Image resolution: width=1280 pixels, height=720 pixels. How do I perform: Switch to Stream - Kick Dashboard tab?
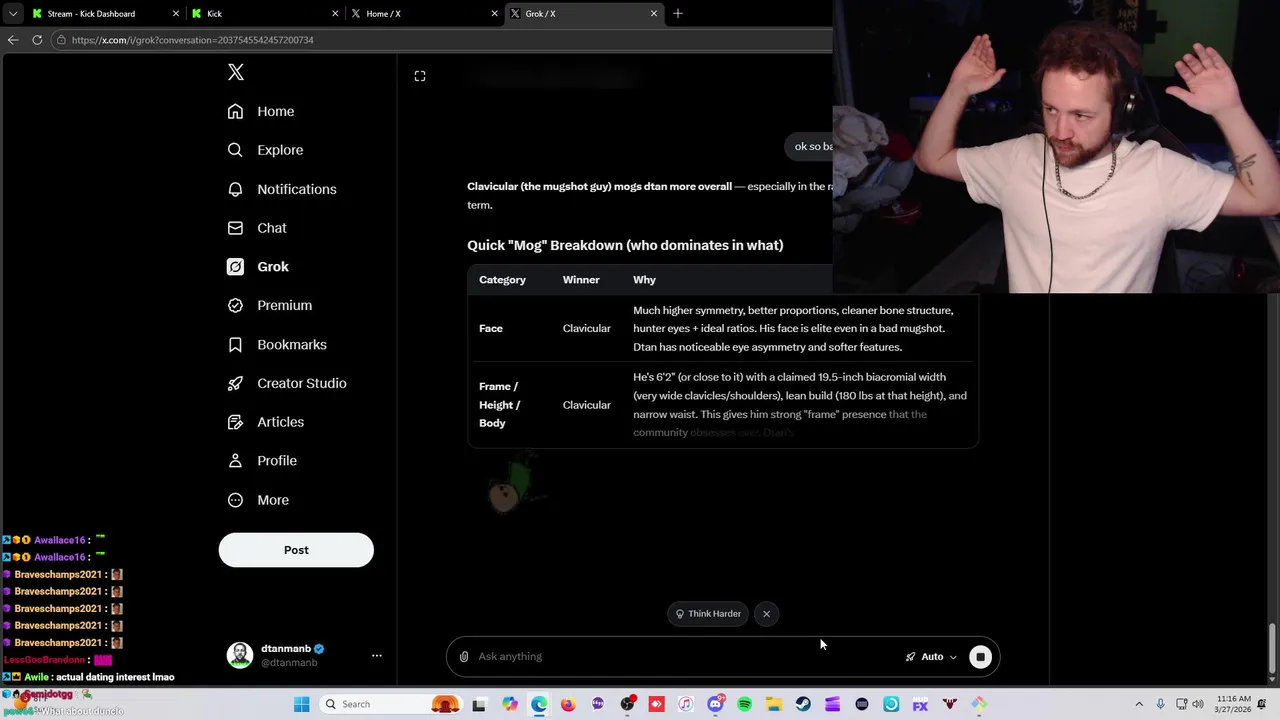pos(104,14)
